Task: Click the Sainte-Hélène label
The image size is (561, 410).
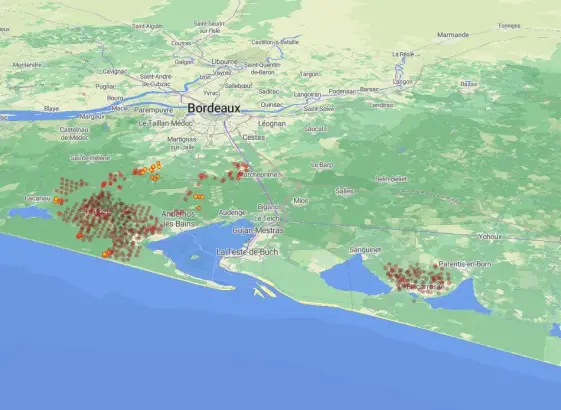Action: [90, 157]
